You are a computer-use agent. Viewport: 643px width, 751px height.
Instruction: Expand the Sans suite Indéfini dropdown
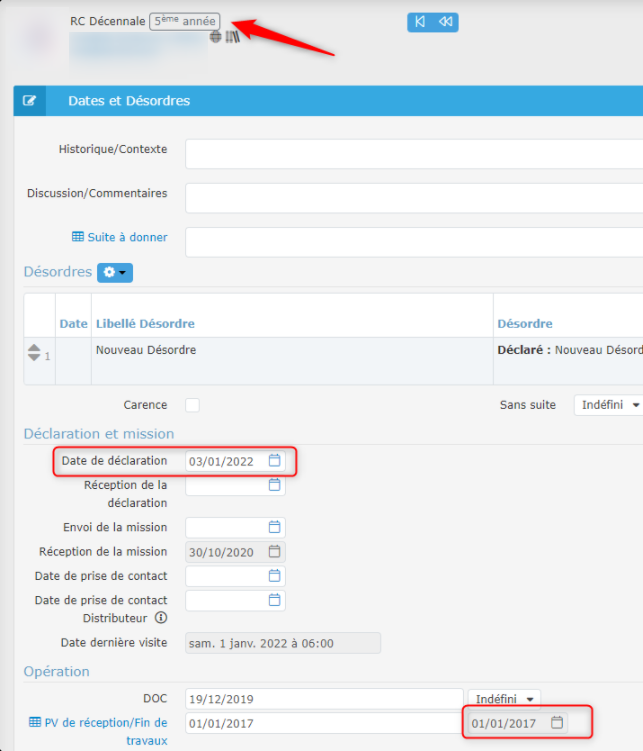608,405
